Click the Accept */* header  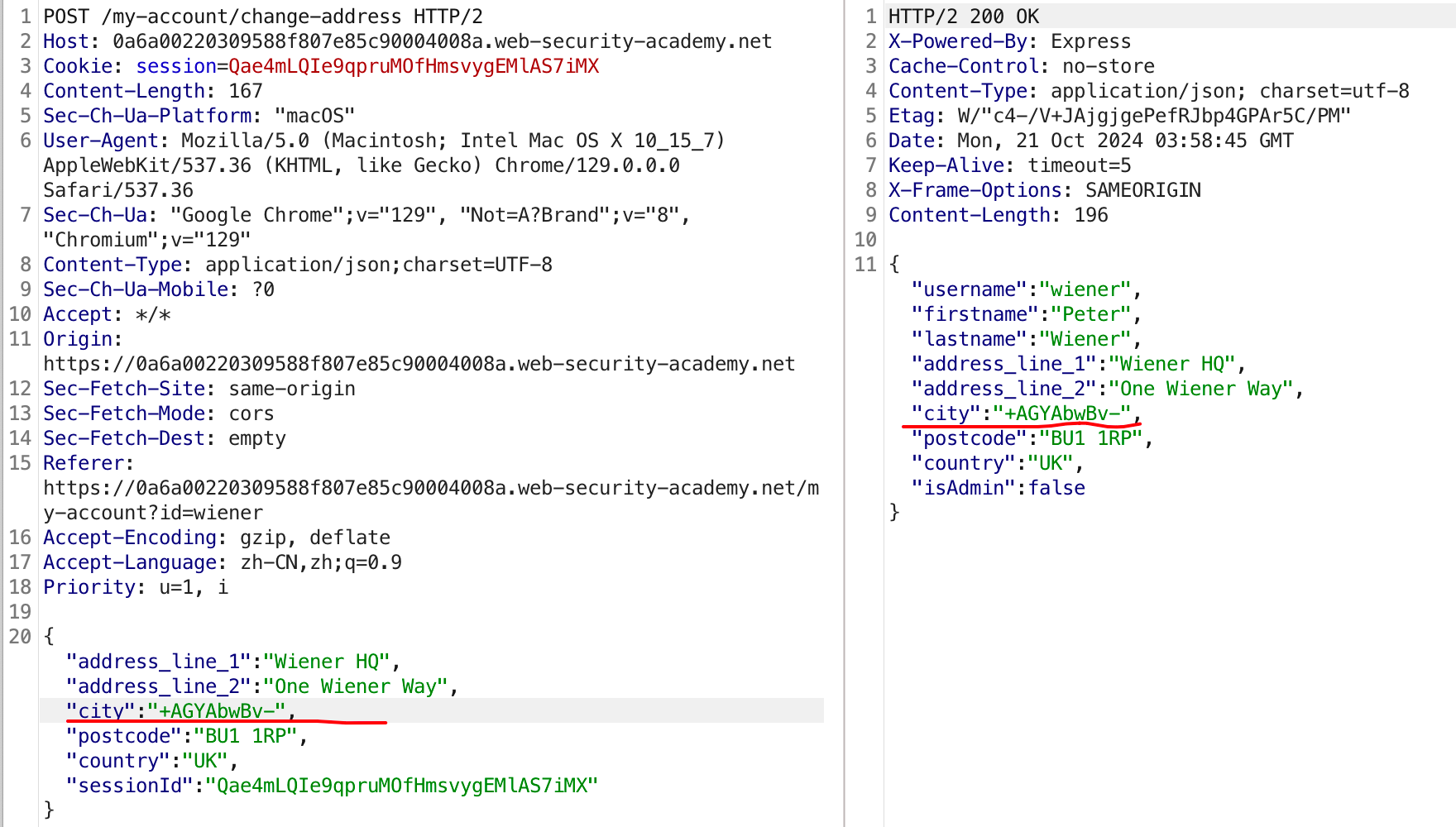[107, 314]
